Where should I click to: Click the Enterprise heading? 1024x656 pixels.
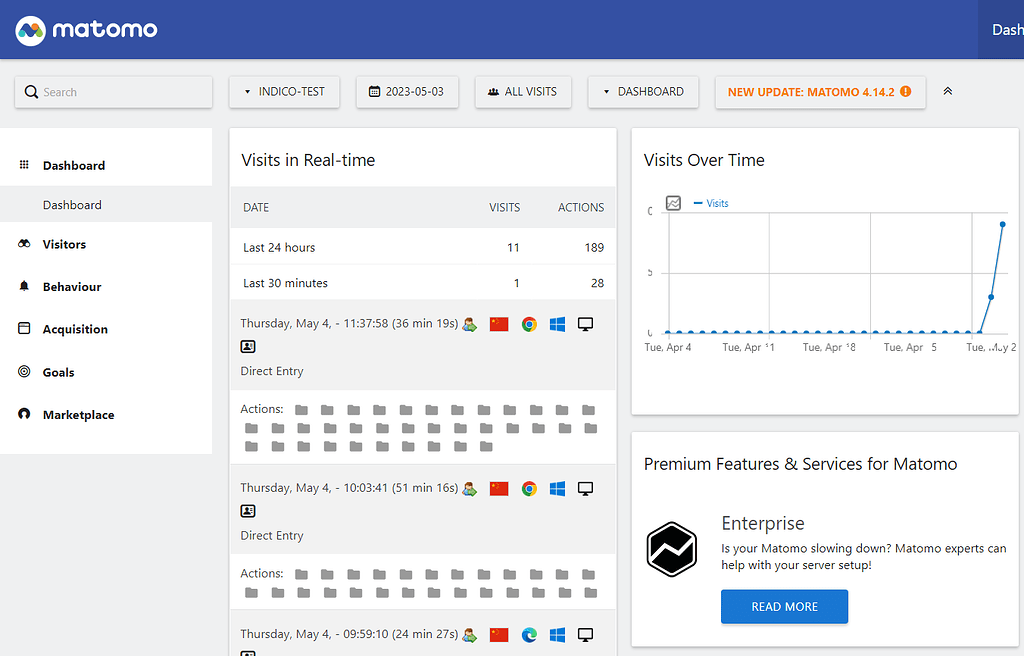pyautogui.click(x=763, y=523)
